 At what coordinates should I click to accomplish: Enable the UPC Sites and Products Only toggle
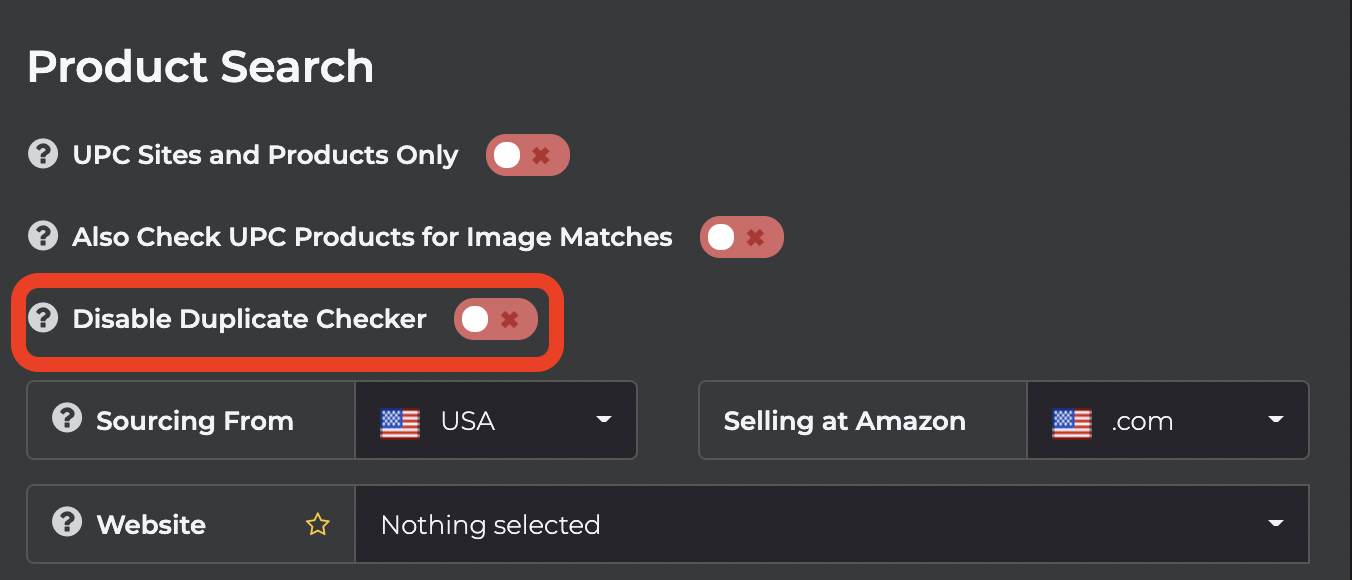pyautogui.click(x=527, y=155)
